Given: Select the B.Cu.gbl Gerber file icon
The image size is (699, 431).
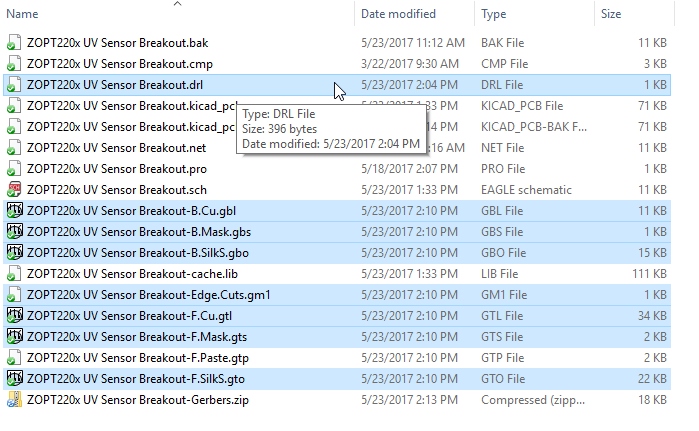Looking at the screenshot, I should [14, 210].
